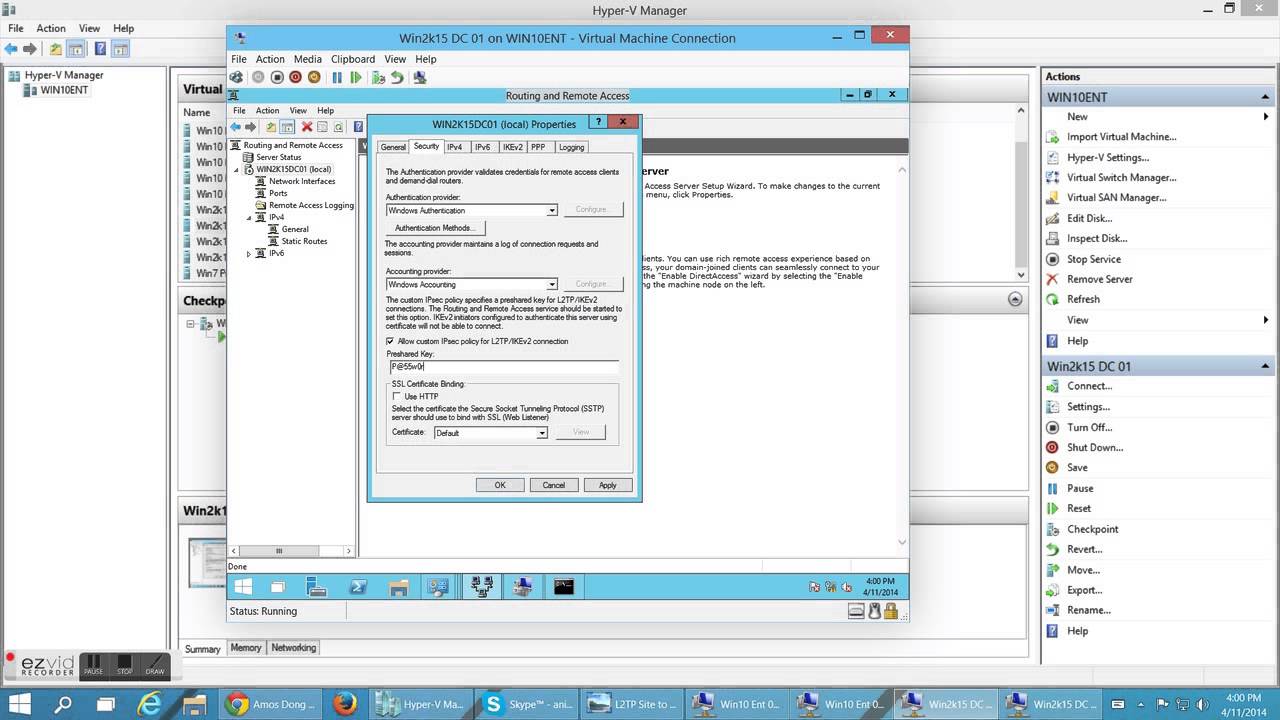Image resolution: width=1280 pixels, height=720 pixels.
Task: Open the Action menu in Hyper-V Manager
Action: pyautogui.click(x=51, y=28)
